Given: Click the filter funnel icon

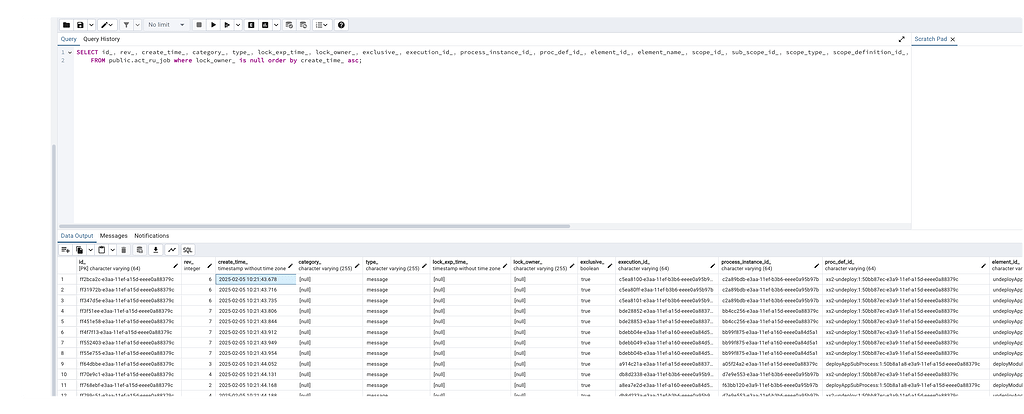Looking at the screenshot, I should click(126, 24).
